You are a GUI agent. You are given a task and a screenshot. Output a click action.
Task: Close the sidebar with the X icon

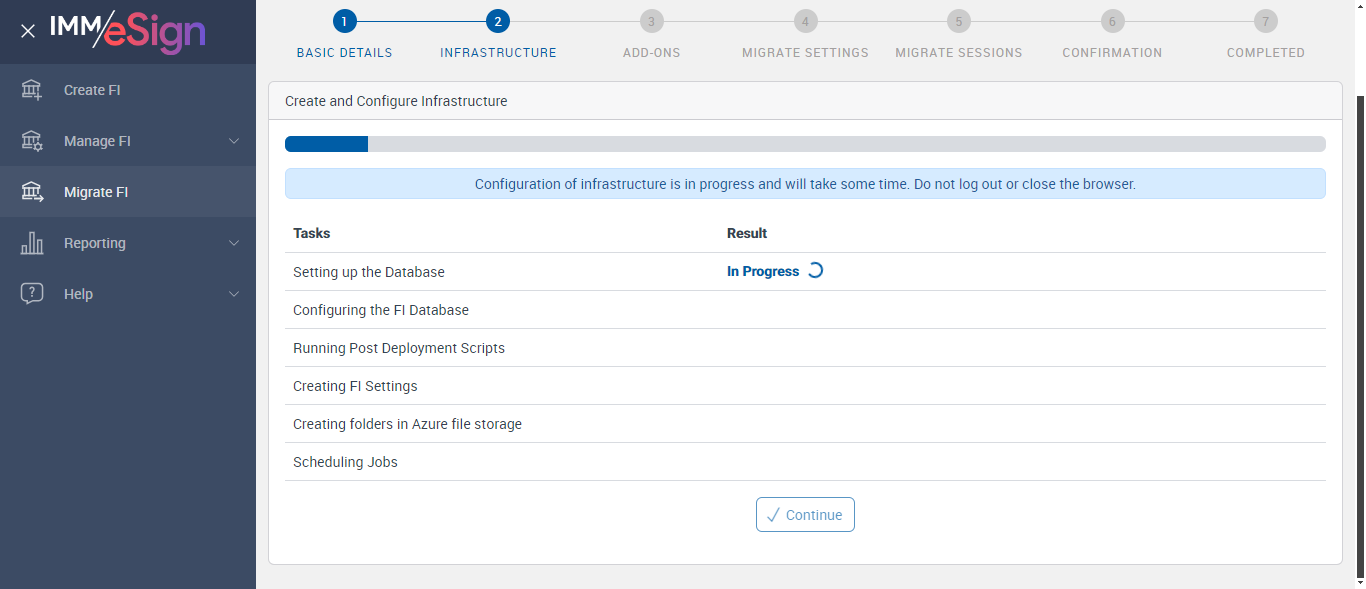pyautogui.click(x=28, y=31)
